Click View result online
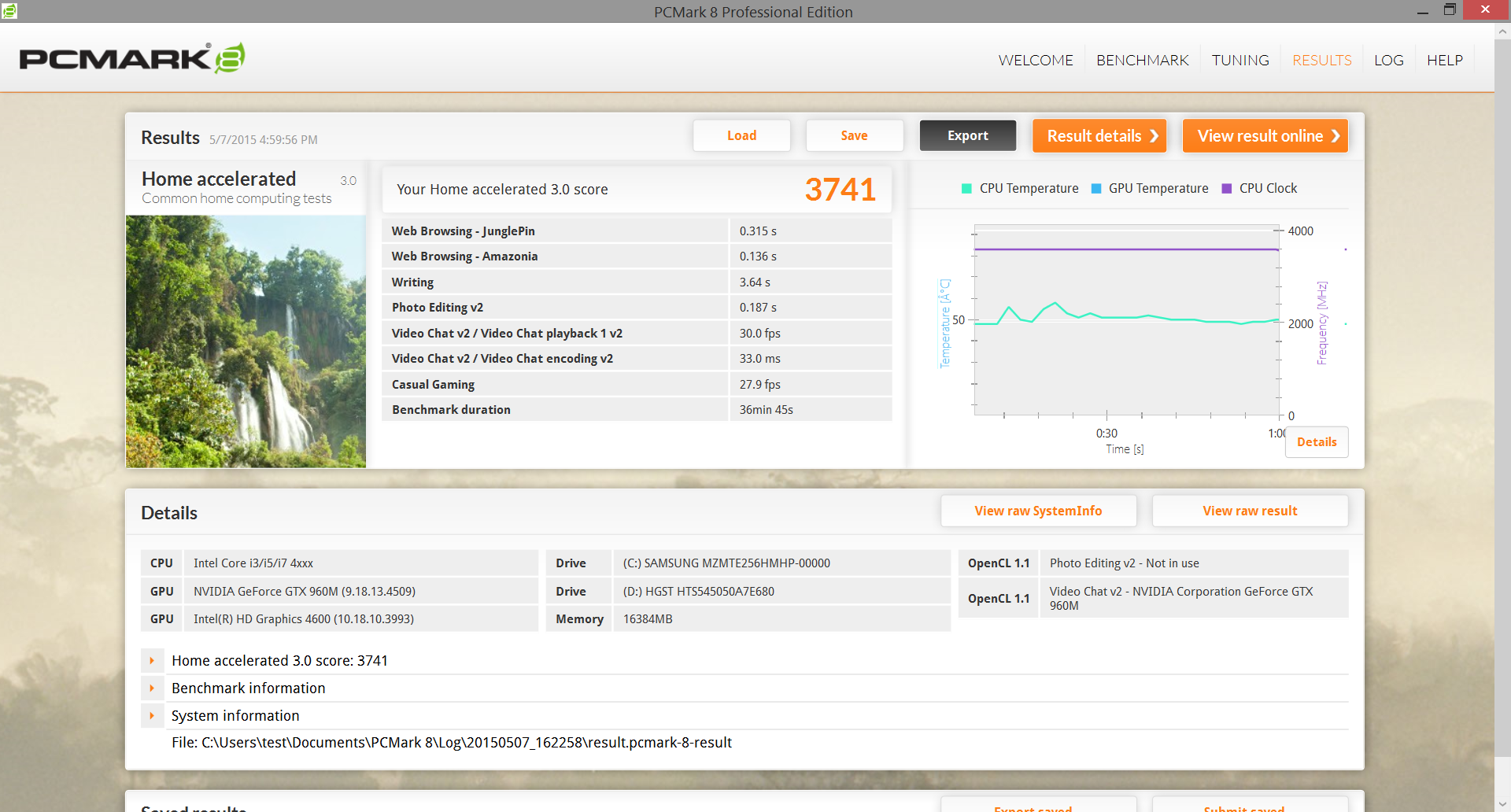The height and width of the screenshot is (812, 1511). [x=1265, y=135]
